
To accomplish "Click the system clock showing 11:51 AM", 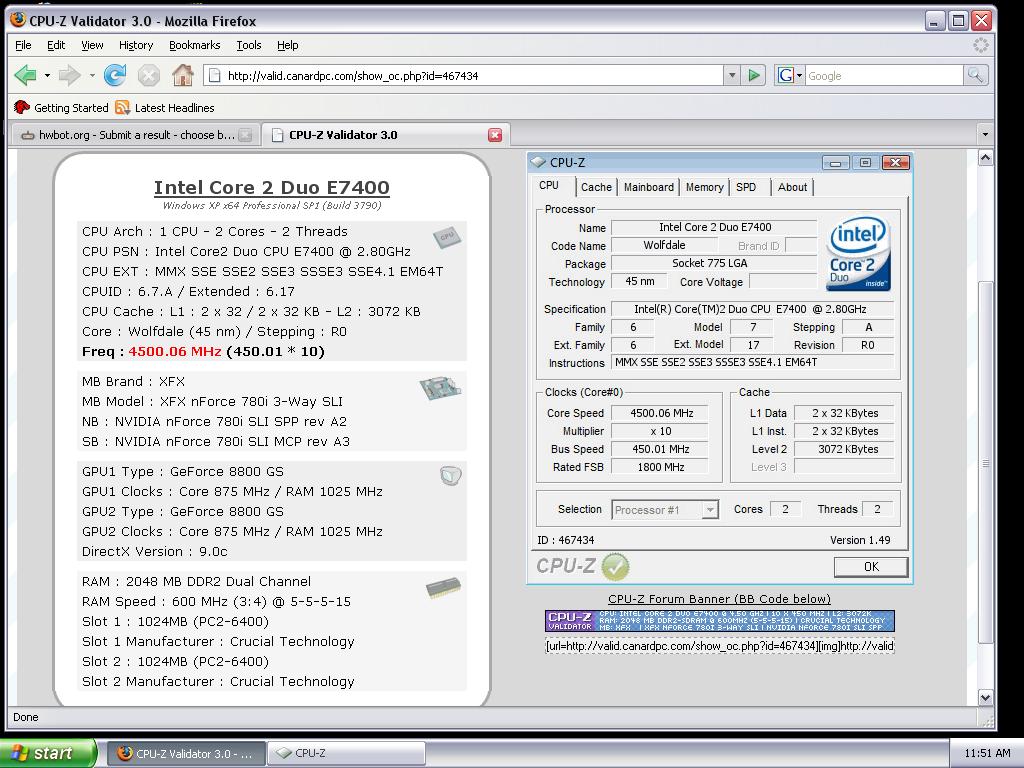I will tap(987, 753).
